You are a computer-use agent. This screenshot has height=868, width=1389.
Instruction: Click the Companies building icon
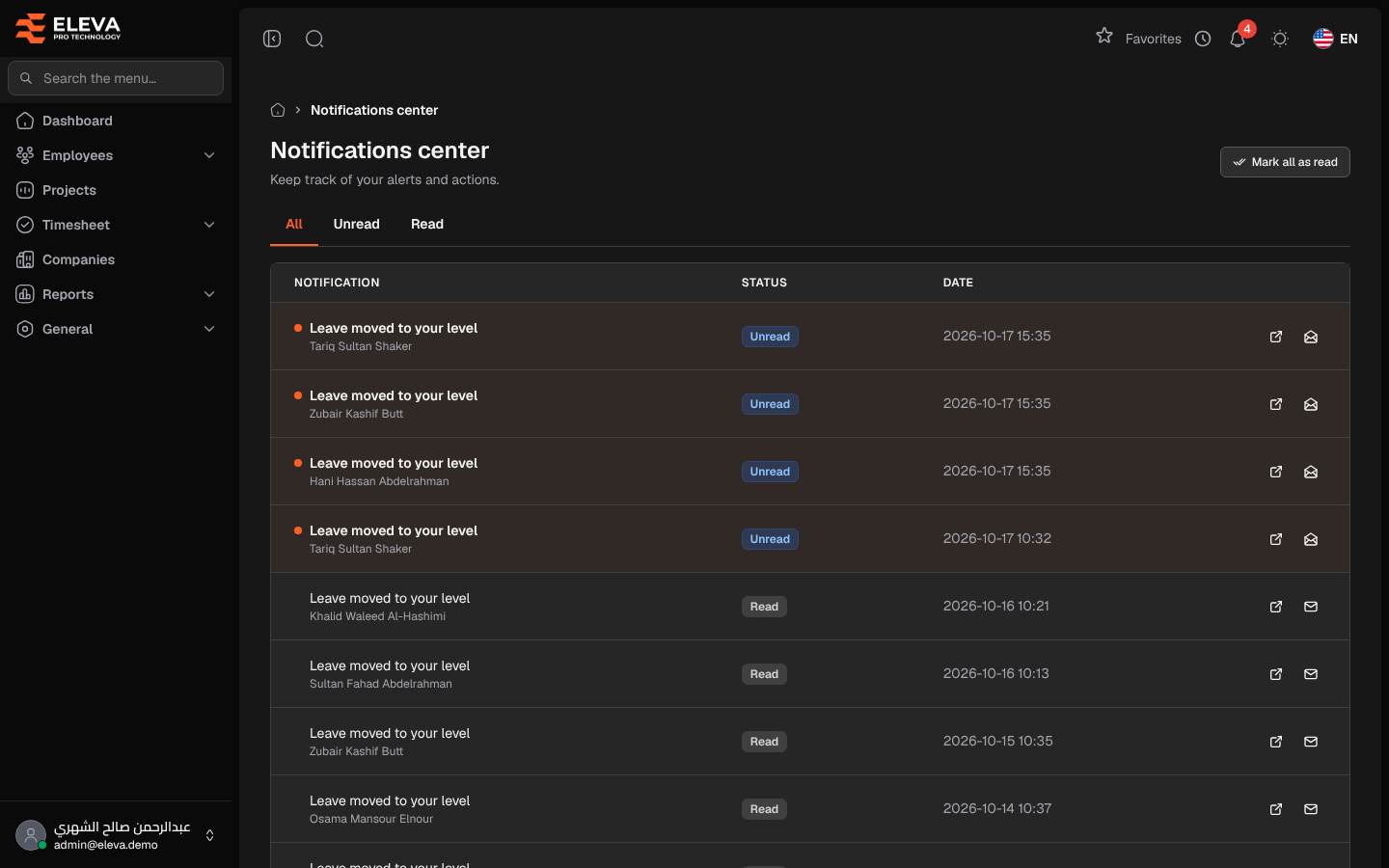coord(25,259)
